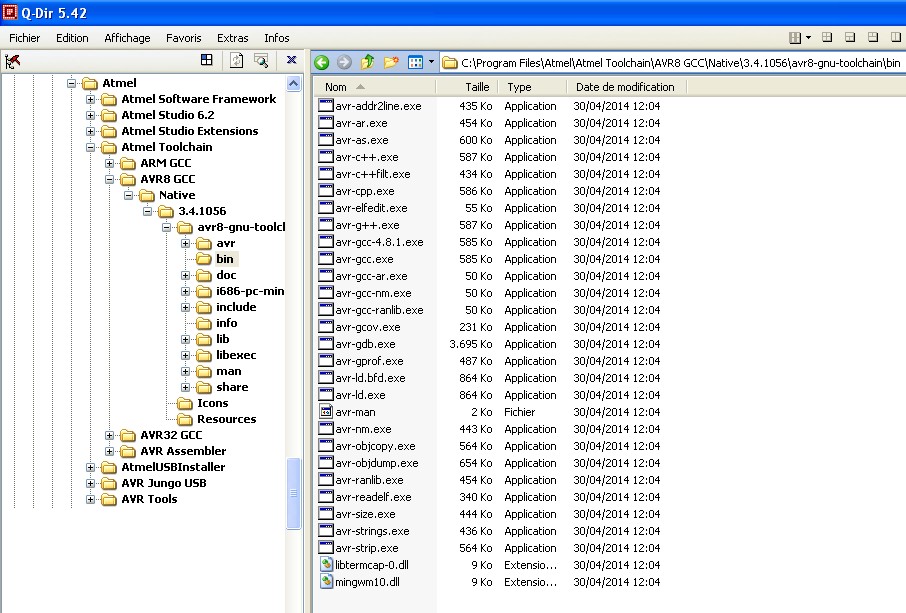Select the 3.4.1056 folder in the tree
This screenshot has height=613, width=906.
tap(202, 211)
